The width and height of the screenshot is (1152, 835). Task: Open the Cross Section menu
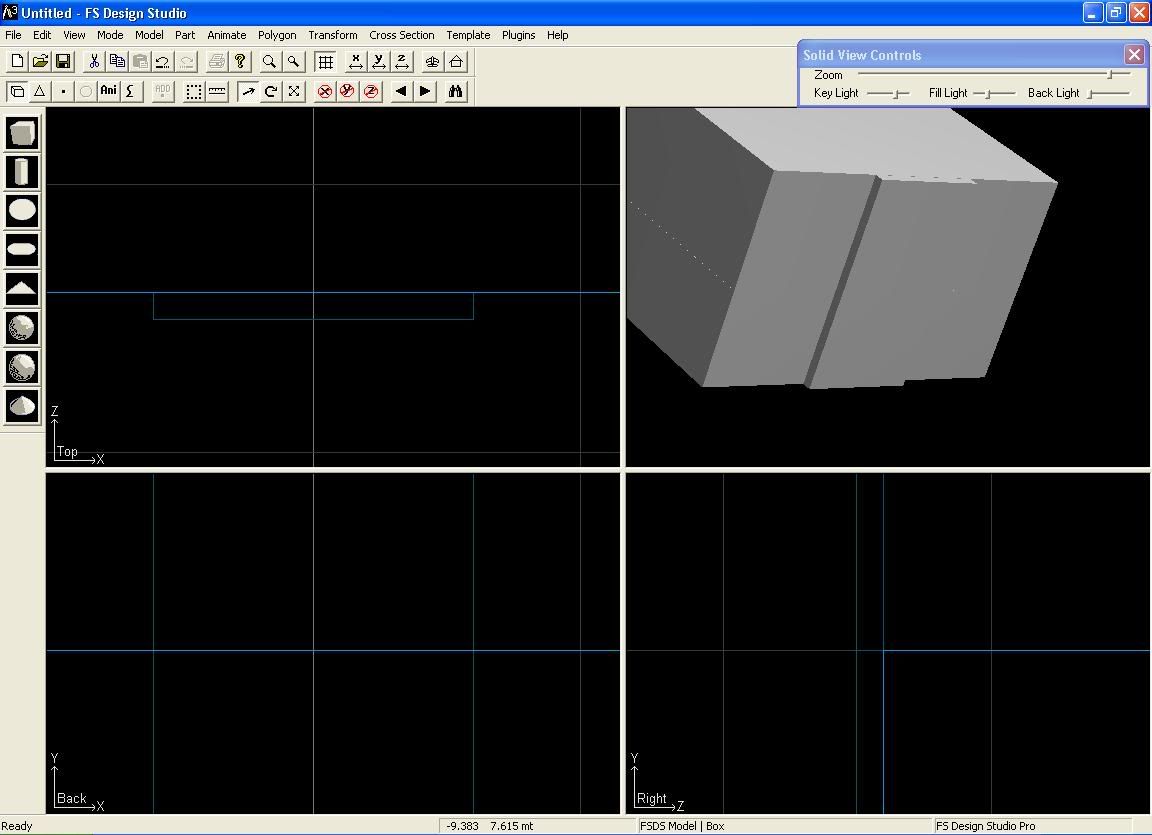[402, 35]
